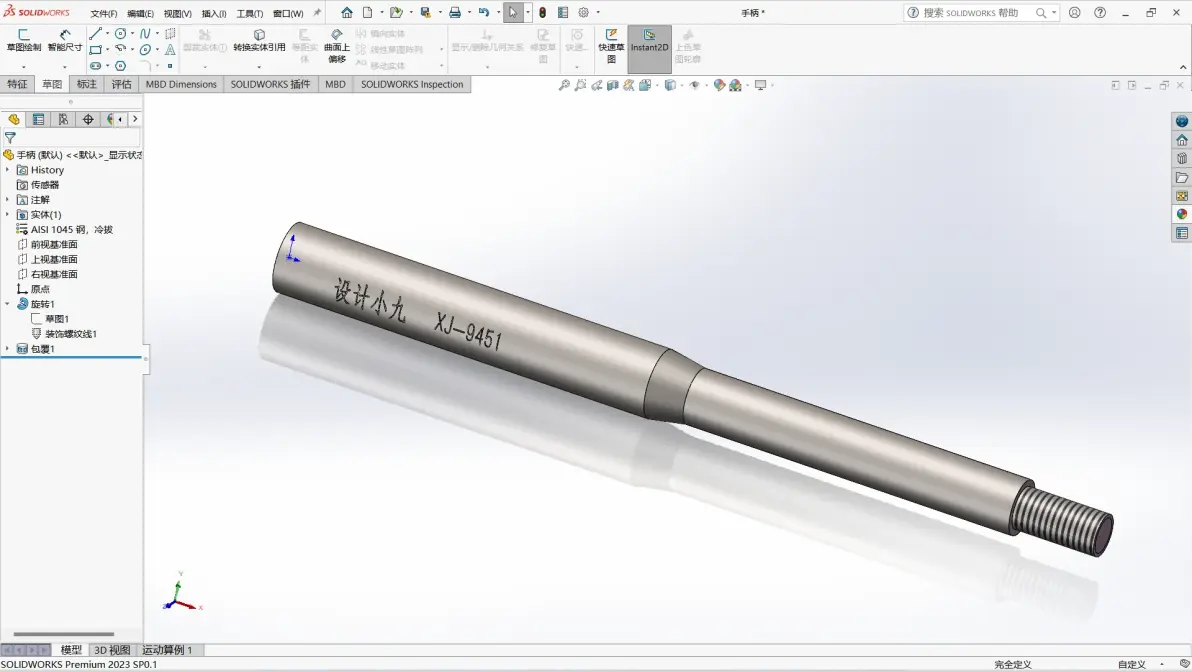Click the Rapid Sketch (快速草图) icon
Viewport: 1192px width, 671px height.
pos(611,35)
